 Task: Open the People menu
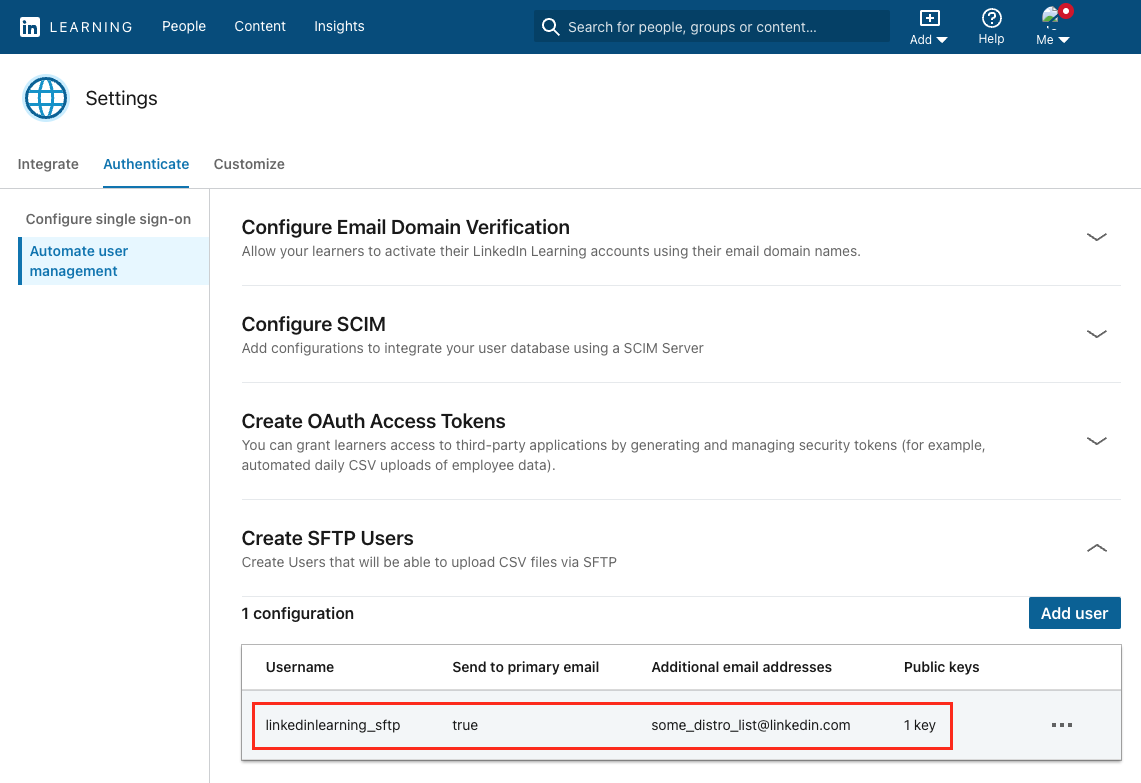(x=184, y=26)
